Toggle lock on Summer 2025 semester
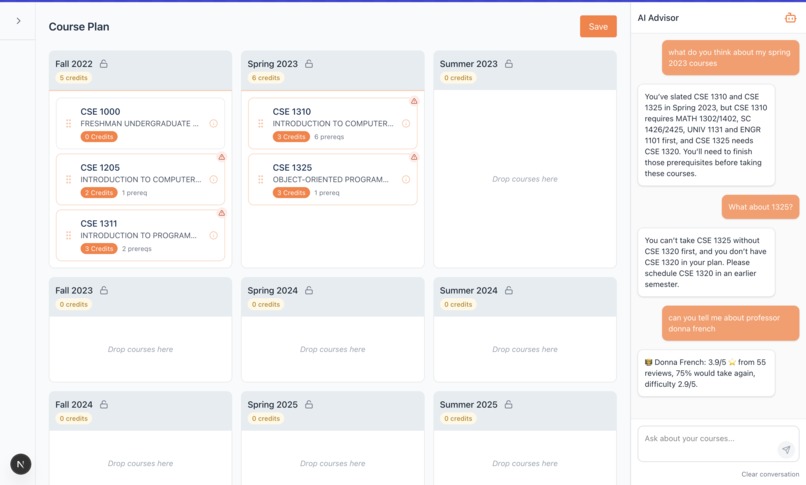The width and height of the screenshot is (806, 485). 508,404
